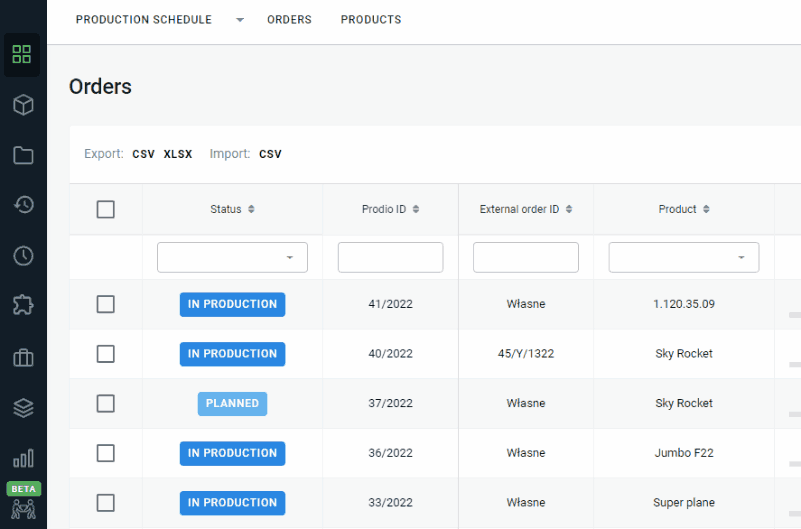Select Prodio ID 37/2022 cell
This screenshot has height=529, width=801.
pyautogui.click(x=390, y=403)
